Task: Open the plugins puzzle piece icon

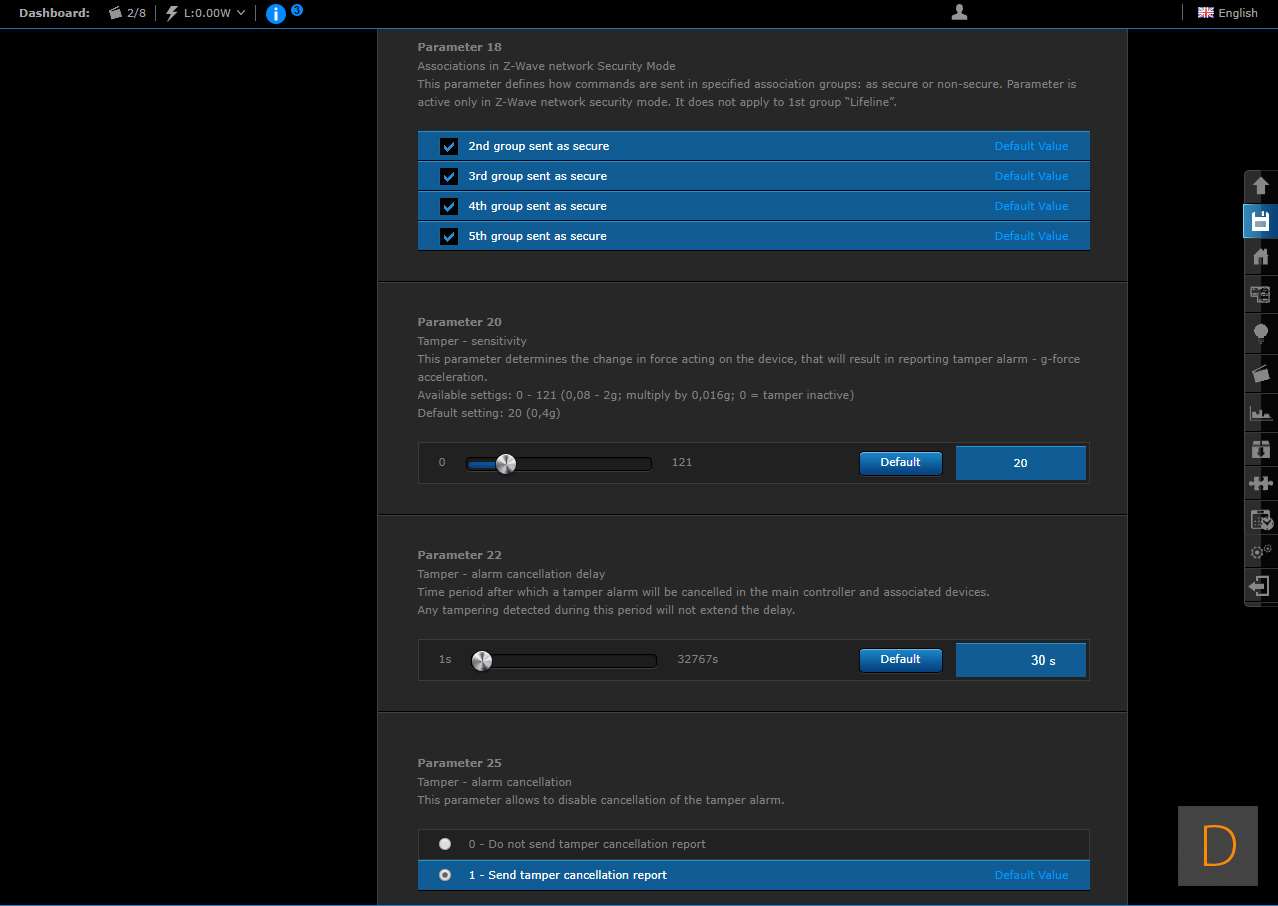Action: [x=1260, y=484]
